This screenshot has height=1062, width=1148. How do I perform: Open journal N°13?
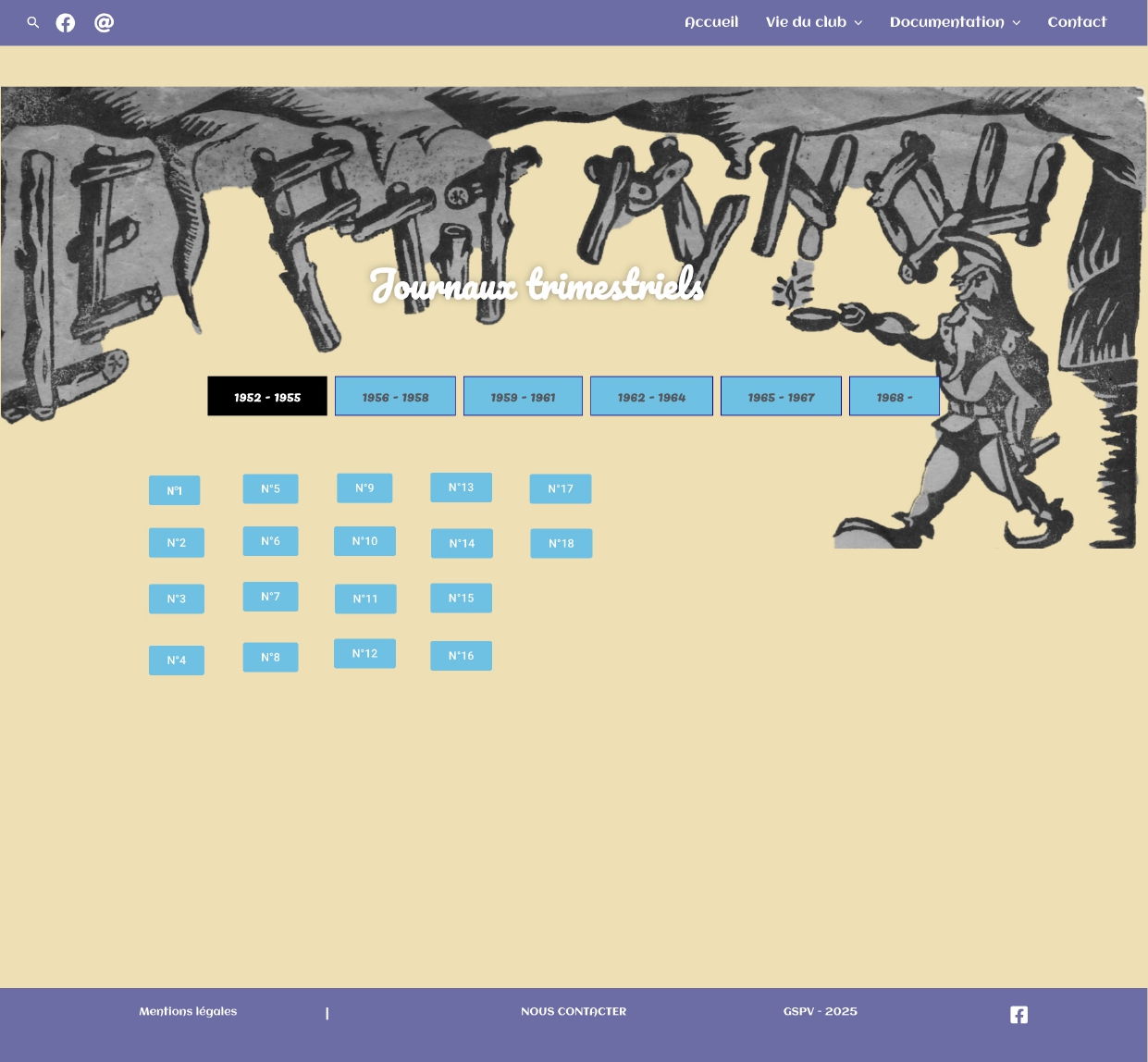click(x=461, y=488)
